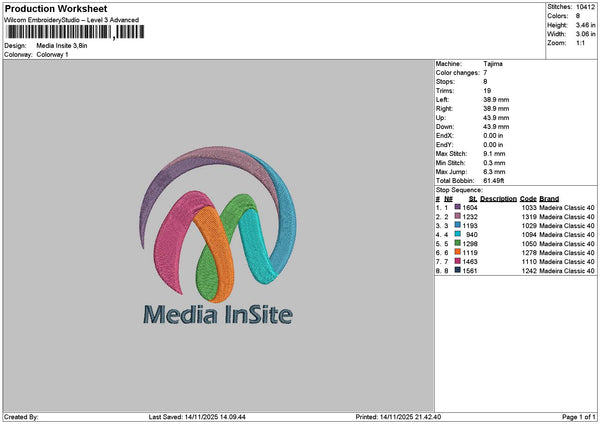Click 'Madeira Classic 40' in the code 1033 row
The width and height of the screenshot is (600, 424).
coord(567,208)
